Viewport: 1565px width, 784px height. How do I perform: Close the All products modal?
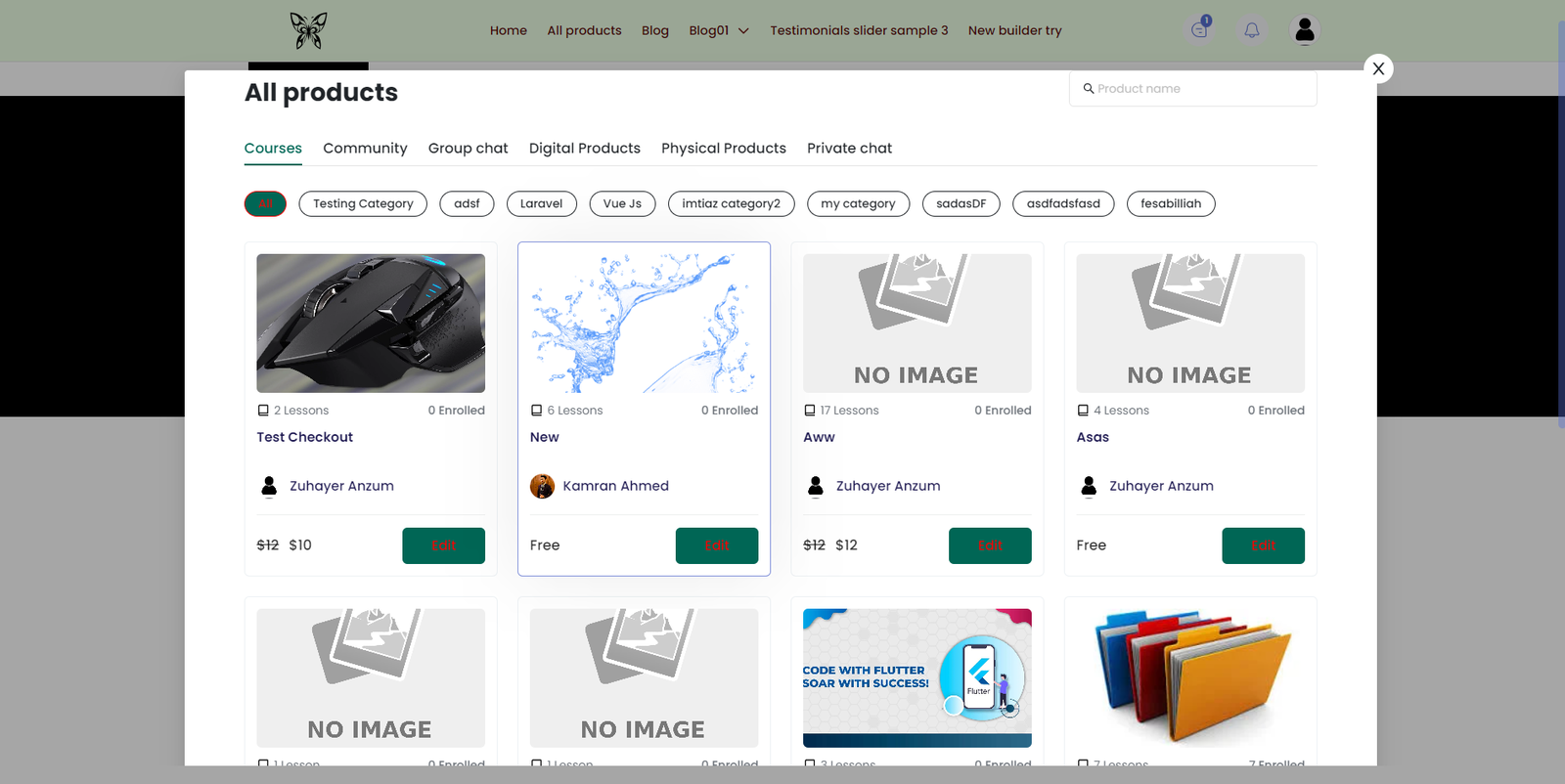(x=1378, y=68)
